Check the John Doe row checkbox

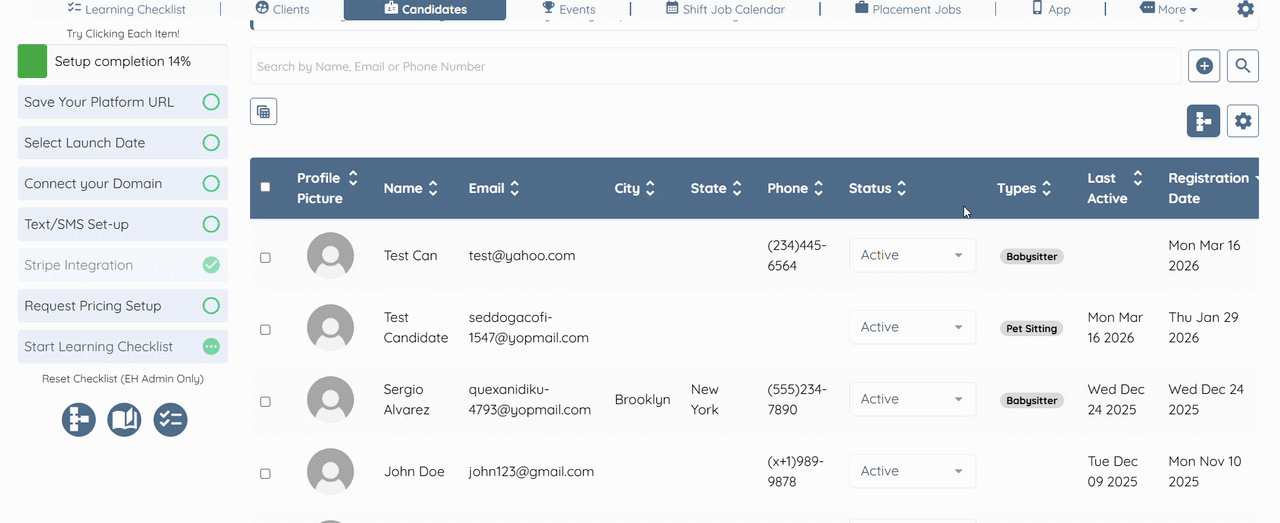click(x=265, y=473)
